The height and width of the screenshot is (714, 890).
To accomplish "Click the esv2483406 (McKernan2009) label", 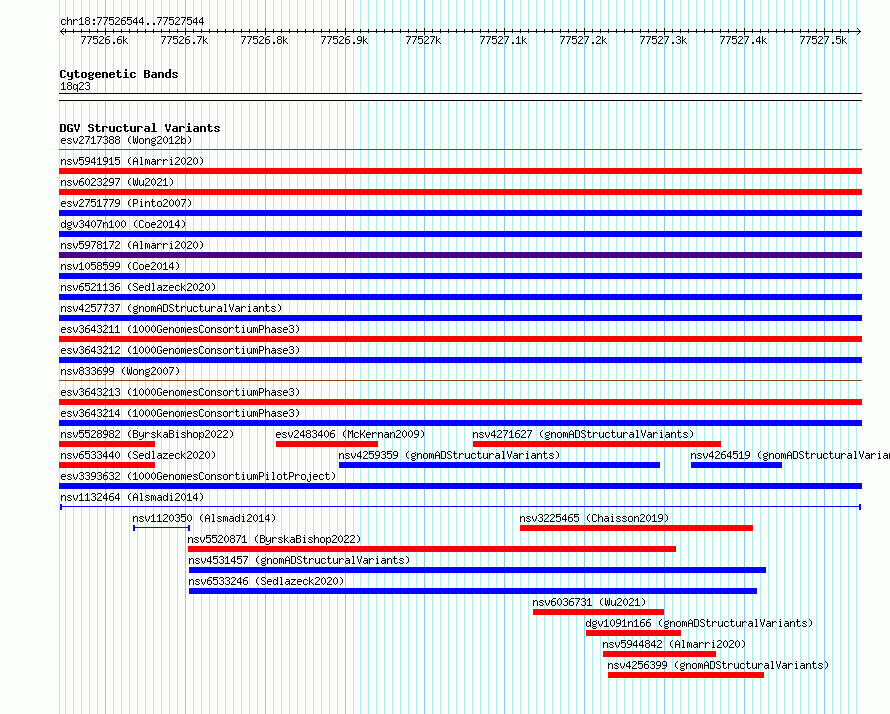I will pos(350,434).
